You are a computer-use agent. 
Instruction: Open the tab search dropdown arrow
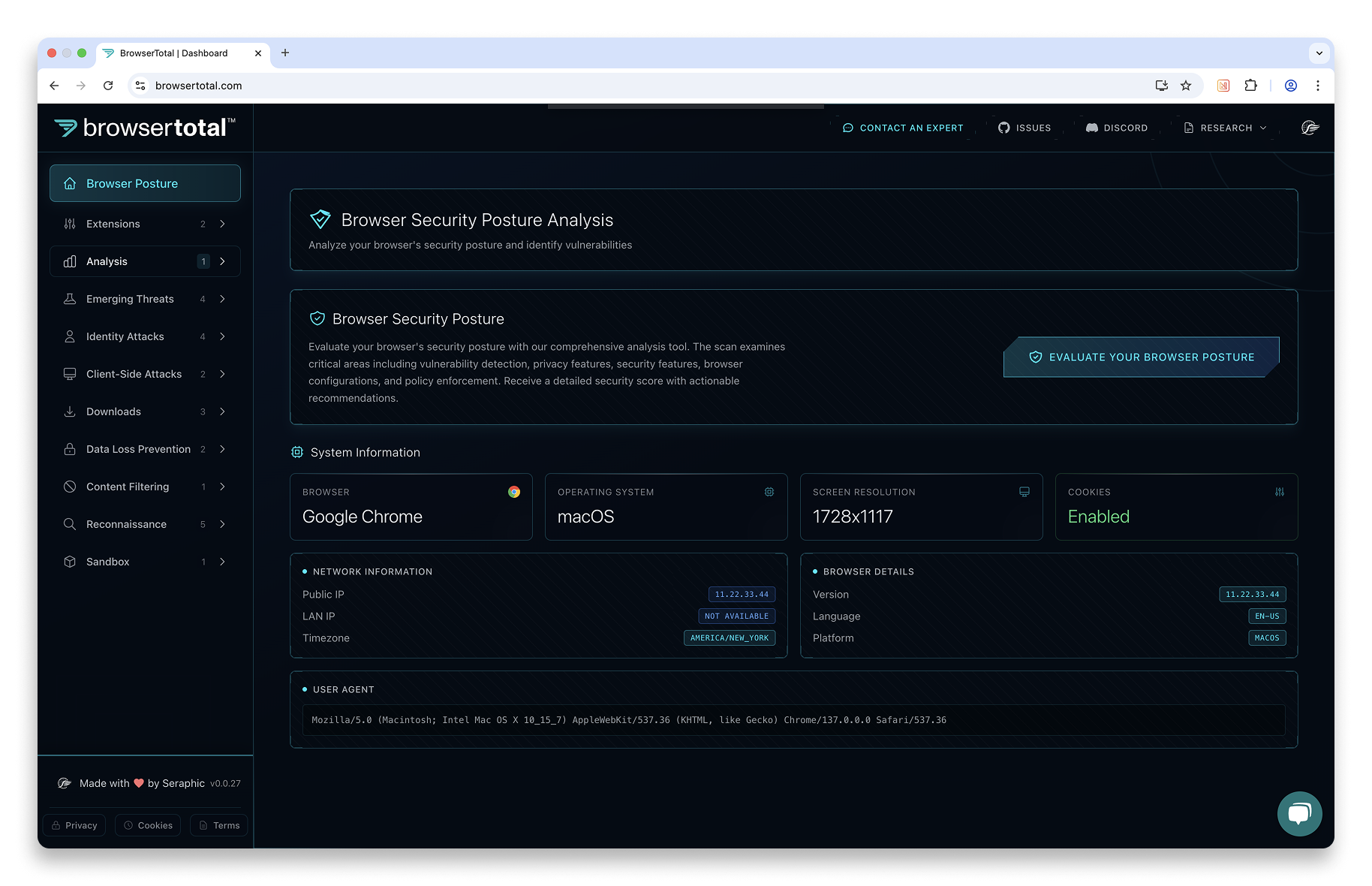click(1319, 53)
